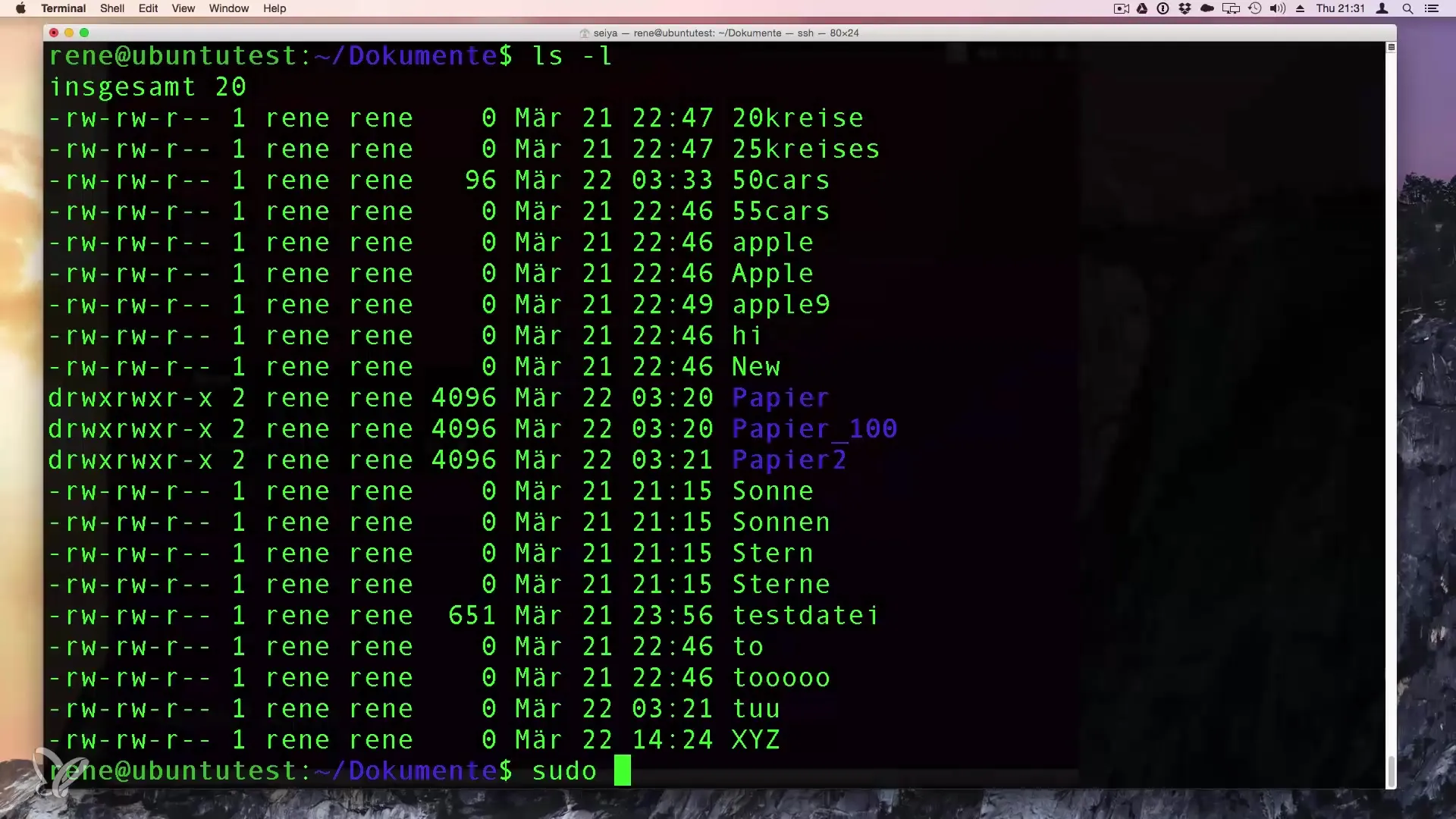This screenshot has height=819, width=1456.
Task: Click the capitalized file name Apple
Action: tap(773, 274)
